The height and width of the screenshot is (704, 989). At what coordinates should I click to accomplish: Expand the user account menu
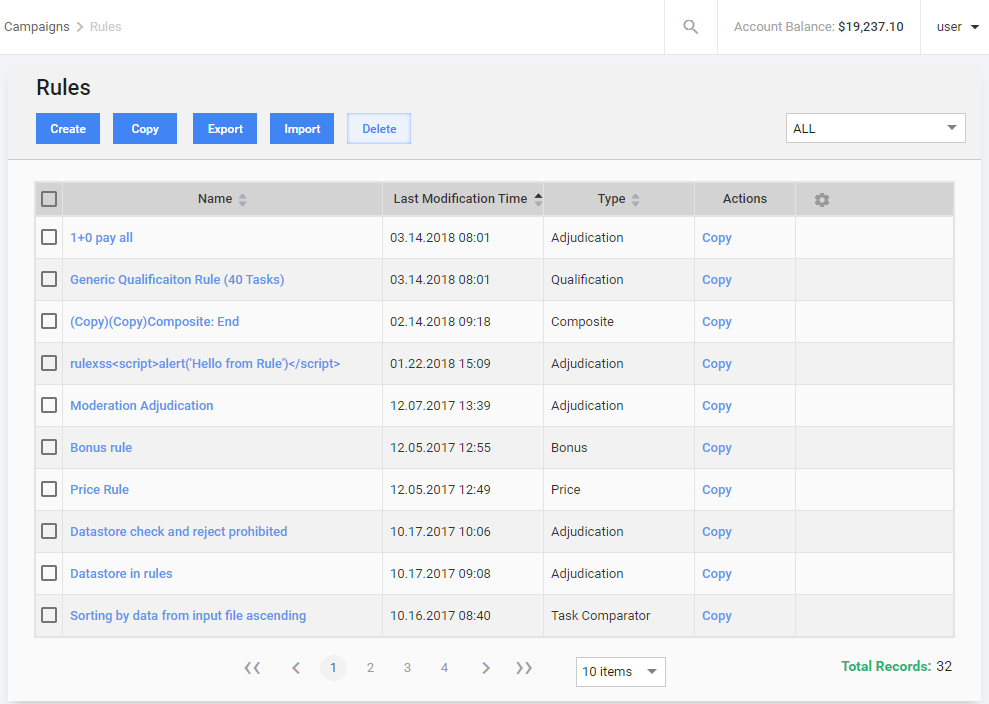point(957,27)
